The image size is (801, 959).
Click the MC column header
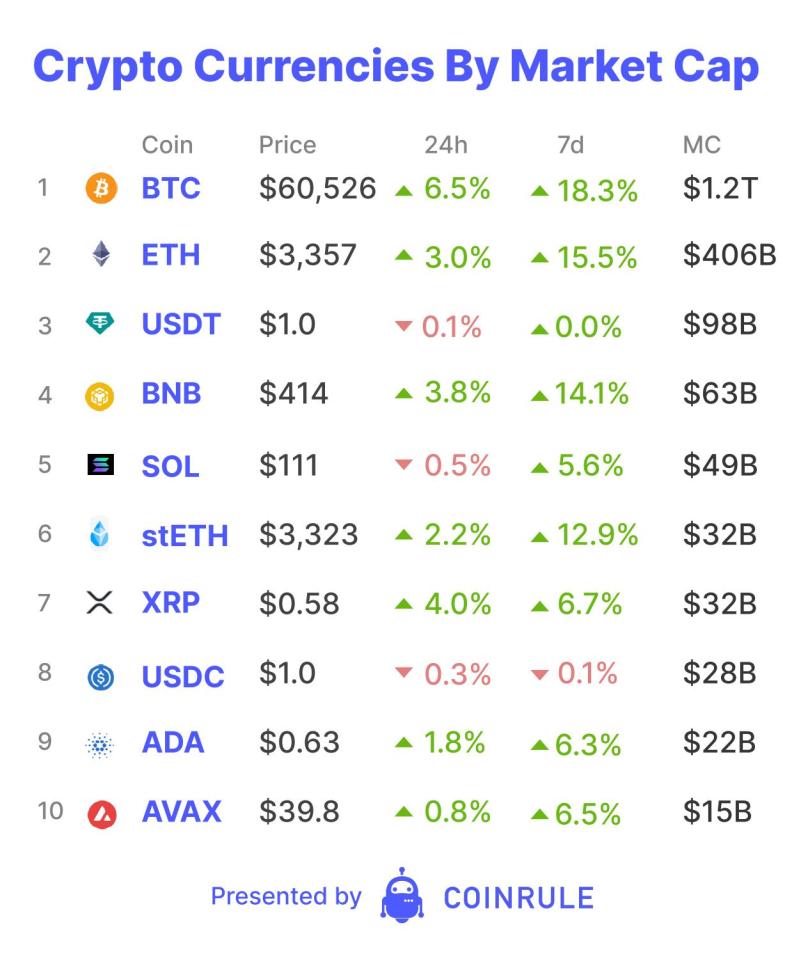[x=701, y=145]
